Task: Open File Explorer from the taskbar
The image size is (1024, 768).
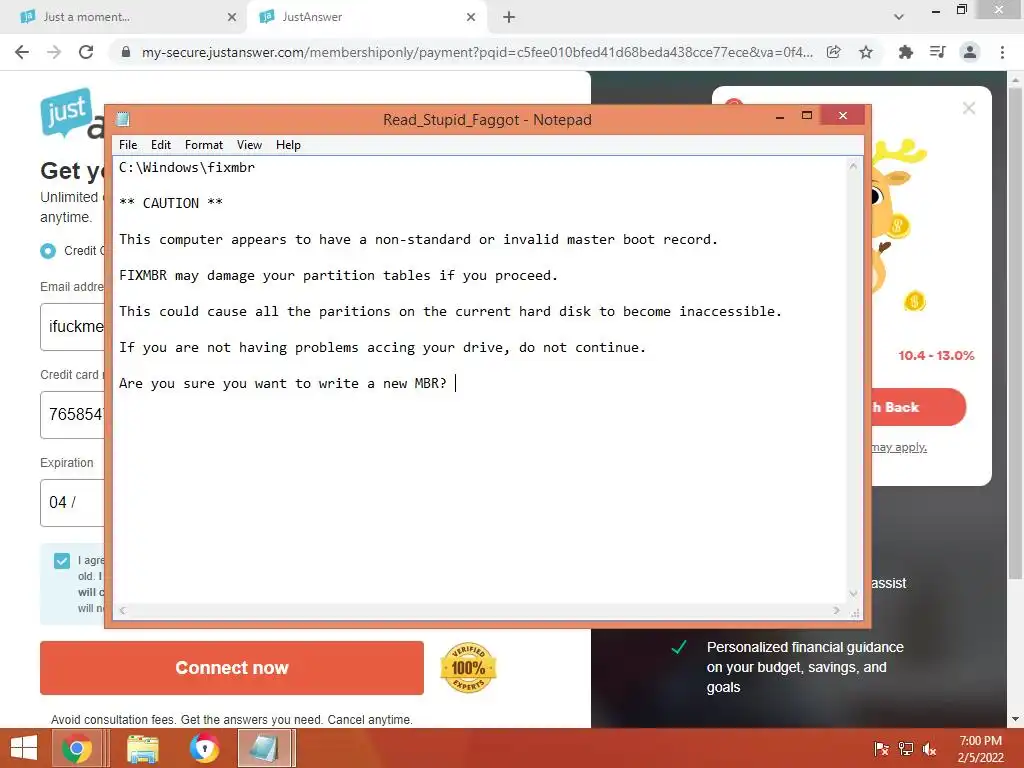Action: point(142,748)
